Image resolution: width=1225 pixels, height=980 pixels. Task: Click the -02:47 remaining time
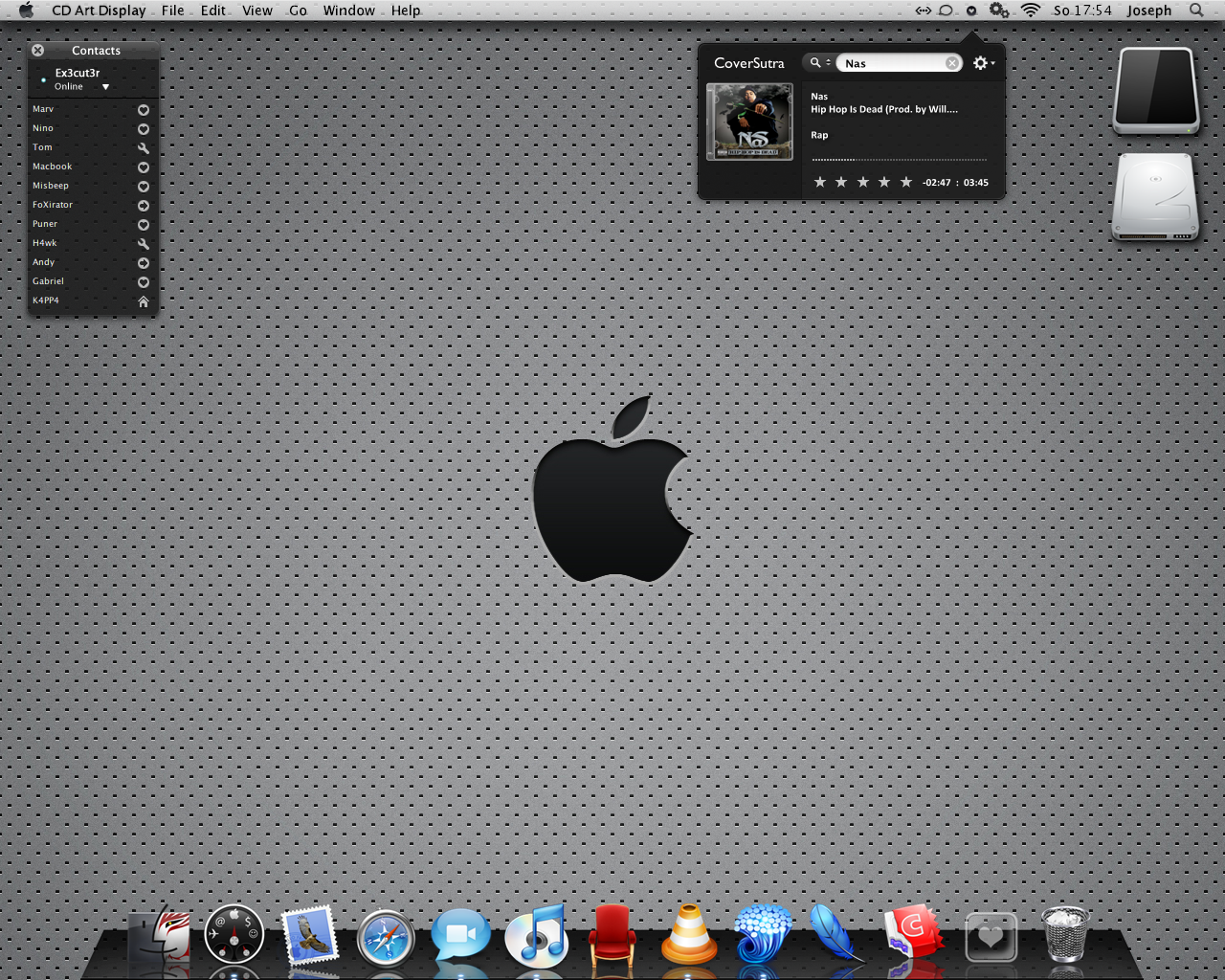(x=937, y=183)
